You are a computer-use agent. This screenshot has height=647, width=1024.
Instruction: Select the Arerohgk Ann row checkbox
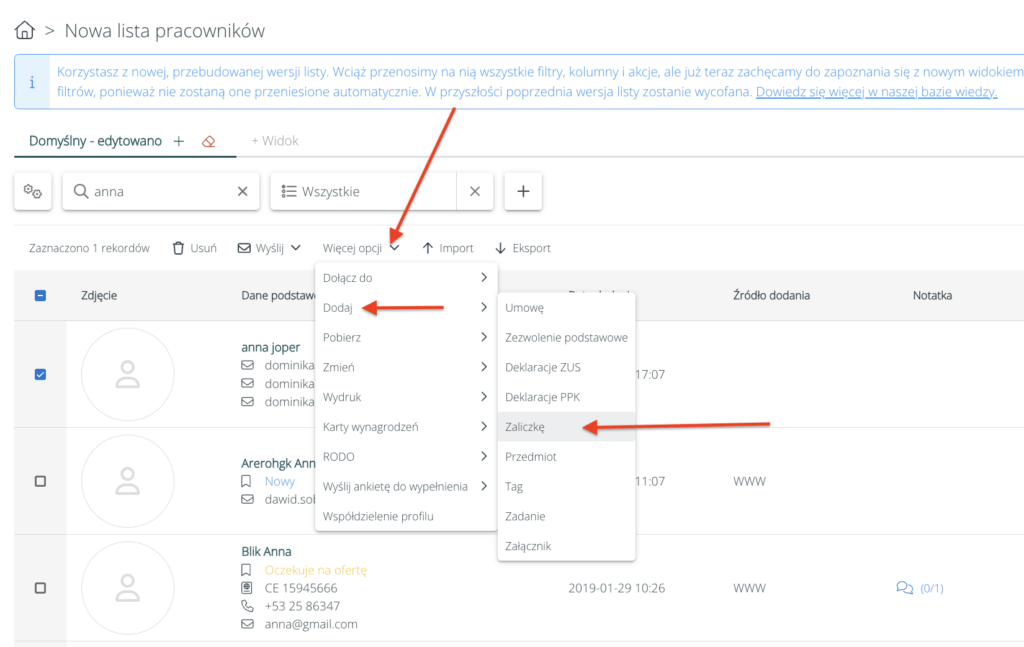[x=40, y=481]
